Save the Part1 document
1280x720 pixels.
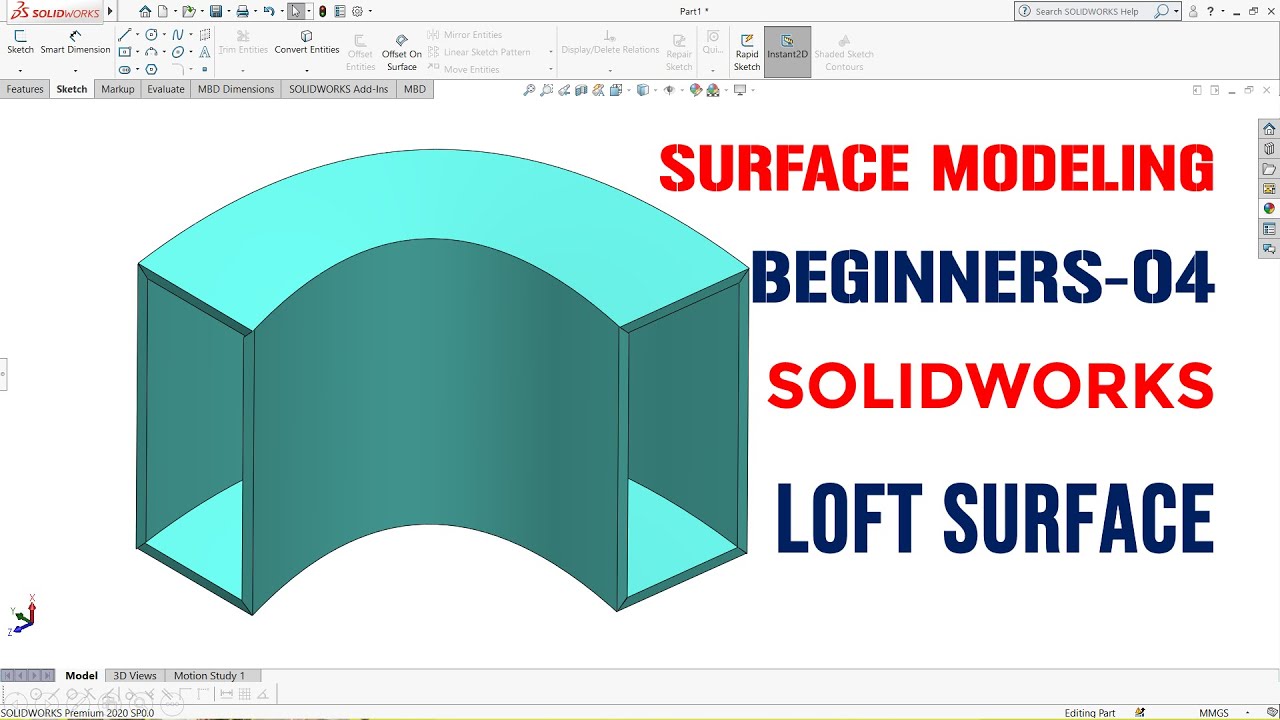pyautogui.click(x=216, y=11)
